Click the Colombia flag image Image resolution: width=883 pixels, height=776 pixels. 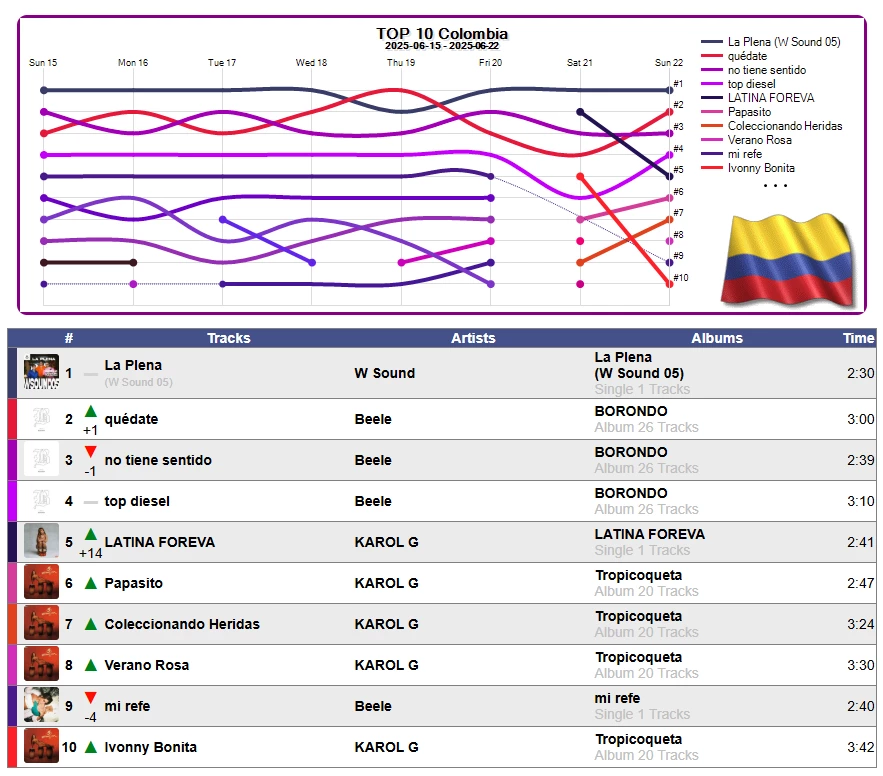point(790,261)
